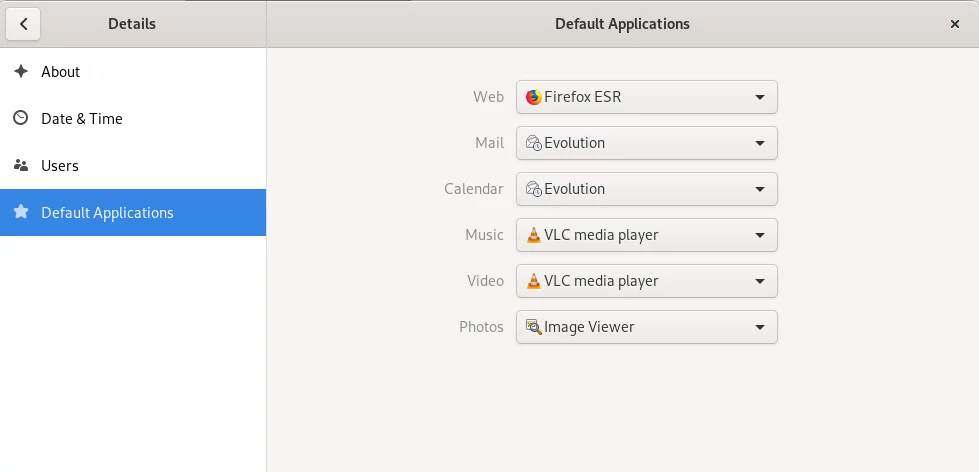Open the Web default browser dropdown
979x472 pixels.
point(646,97)
